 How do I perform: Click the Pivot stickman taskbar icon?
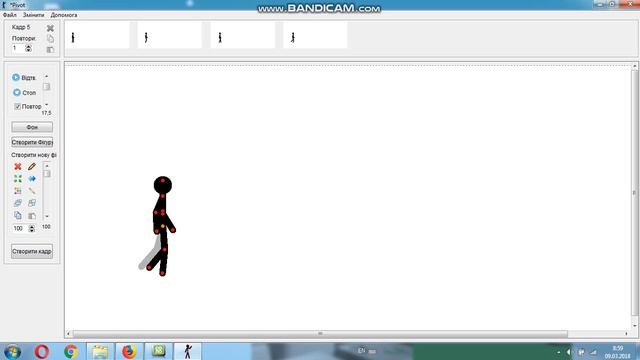click(x=187, y=351)
